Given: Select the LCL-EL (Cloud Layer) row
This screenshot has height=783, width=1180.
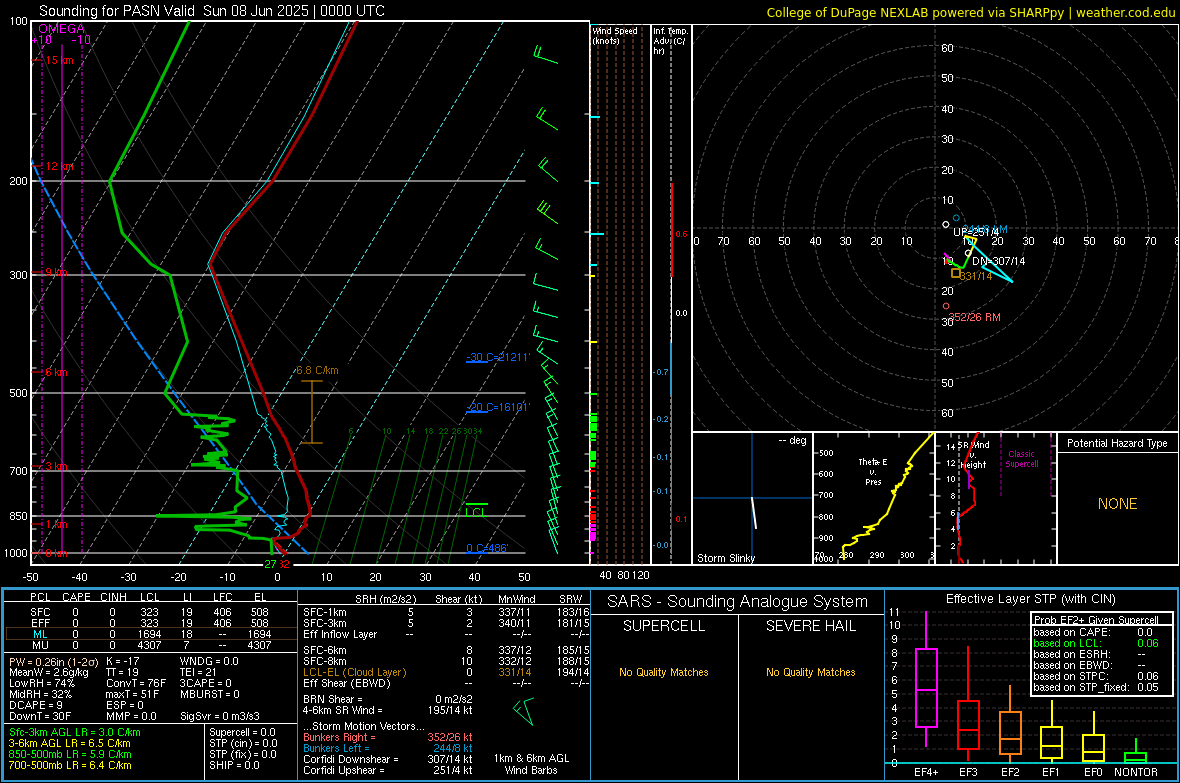Looking at the screenshot, I should pos(446,672).
